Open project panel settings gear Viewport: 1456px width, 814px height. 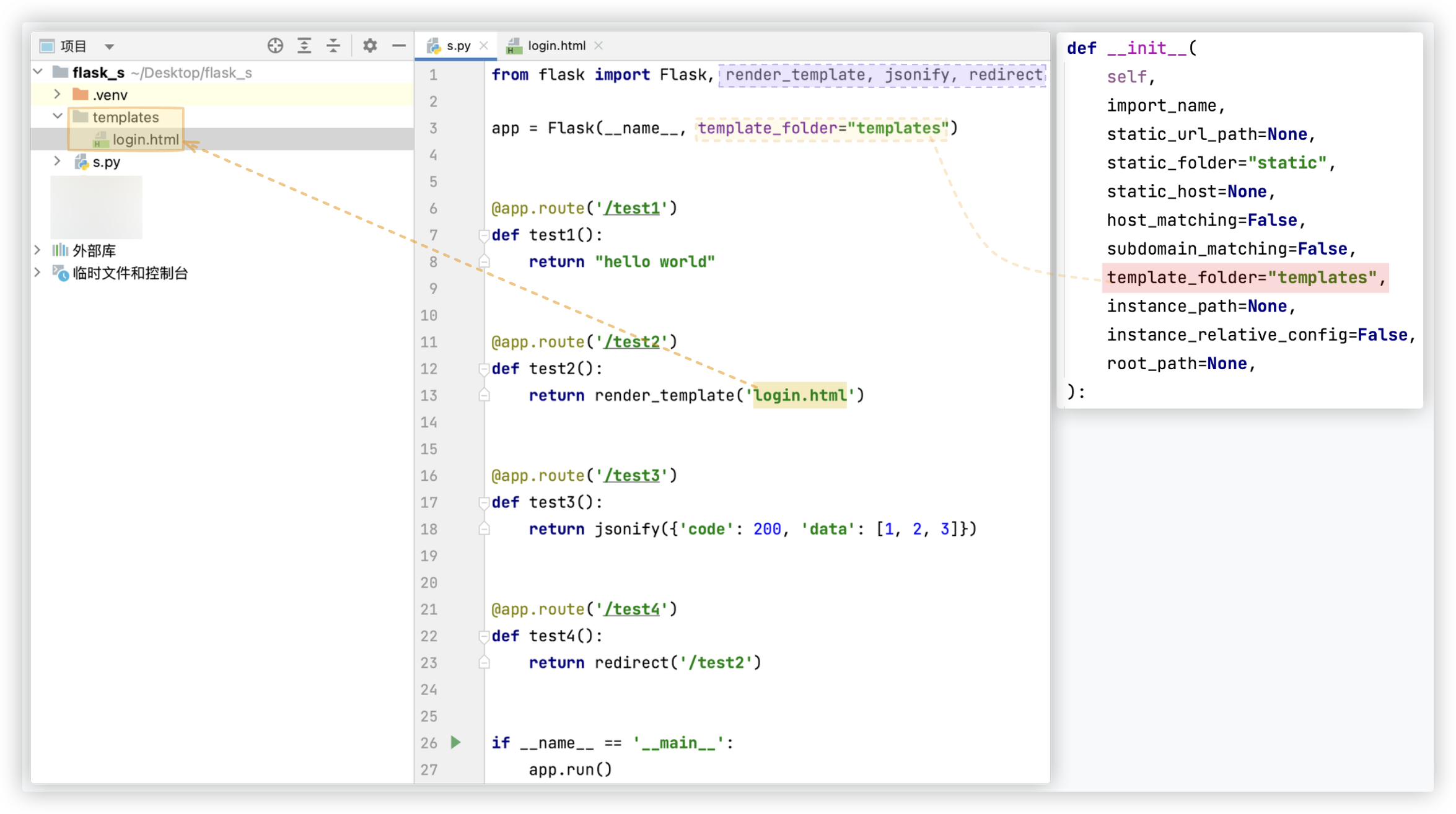coord(370,46)
